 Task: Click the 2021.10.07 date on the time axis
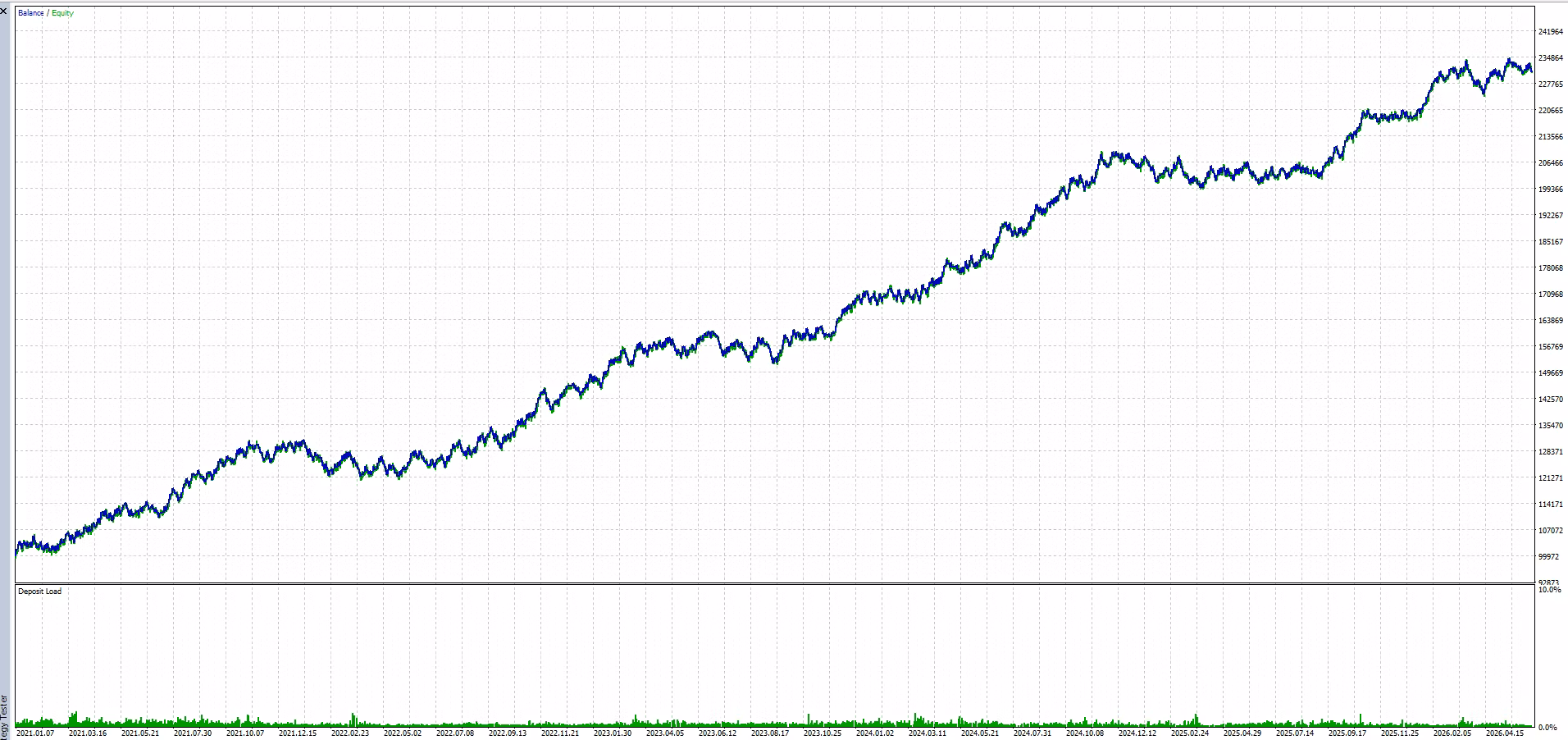point(245,734)
